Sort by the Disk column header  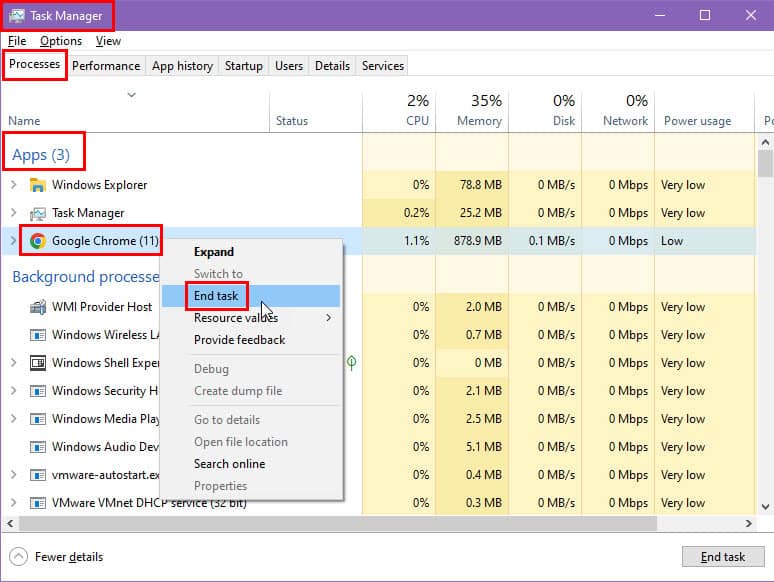tap(545, 111)
